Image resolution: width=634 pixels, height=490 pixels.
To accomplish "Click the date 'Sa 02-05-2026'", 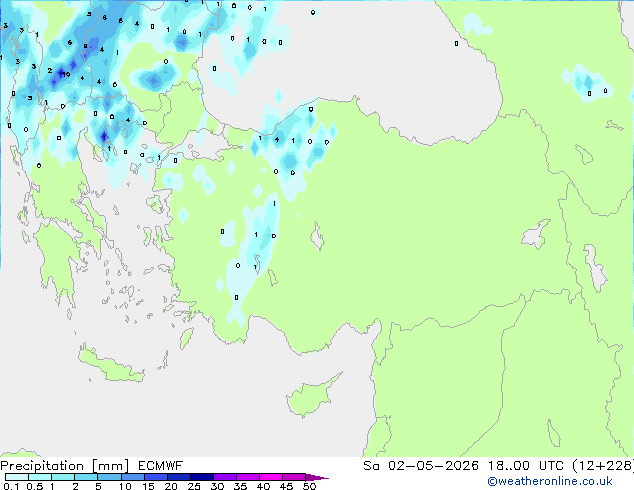I will pyautogui.click(x=421, y=466).
